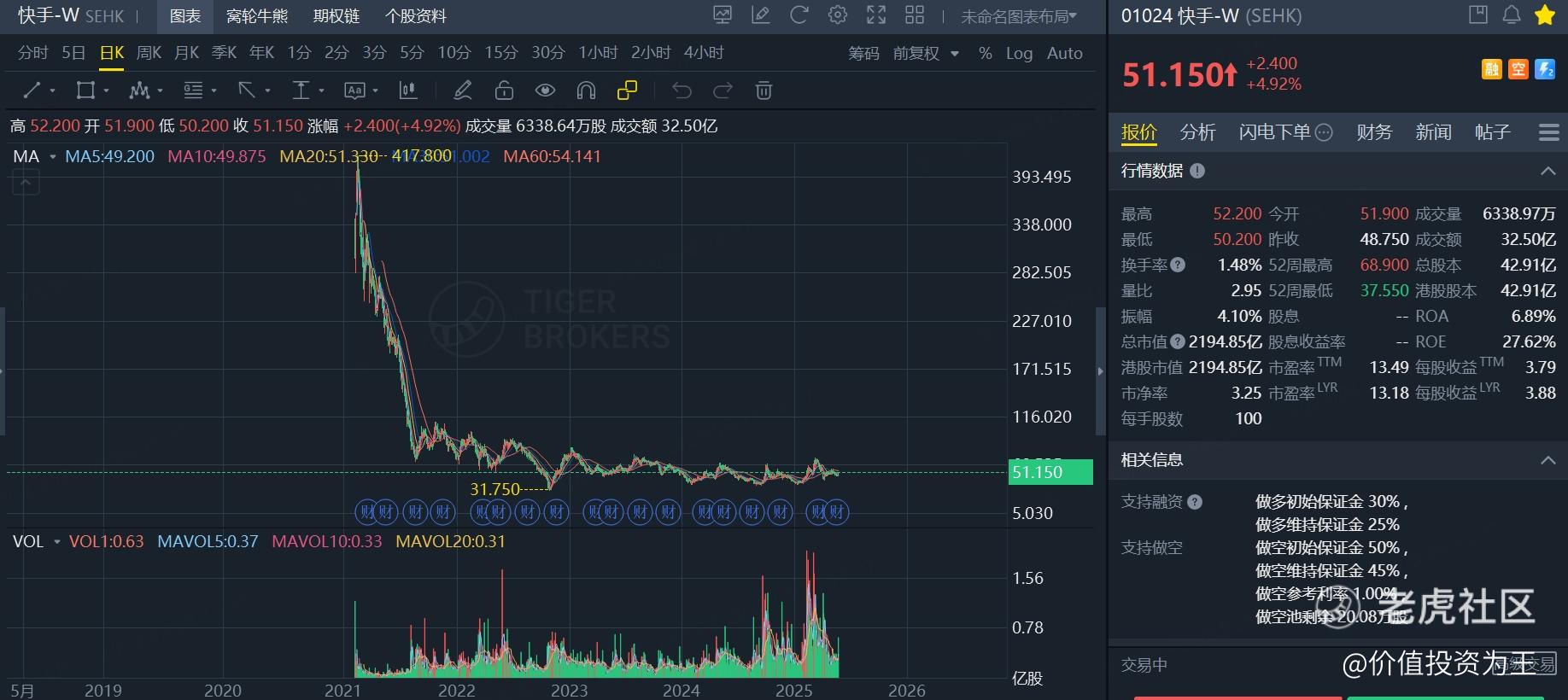Select the 5日 timeframe
The width and height of the screenshot is (1568, 700).
tap(73, 53)
